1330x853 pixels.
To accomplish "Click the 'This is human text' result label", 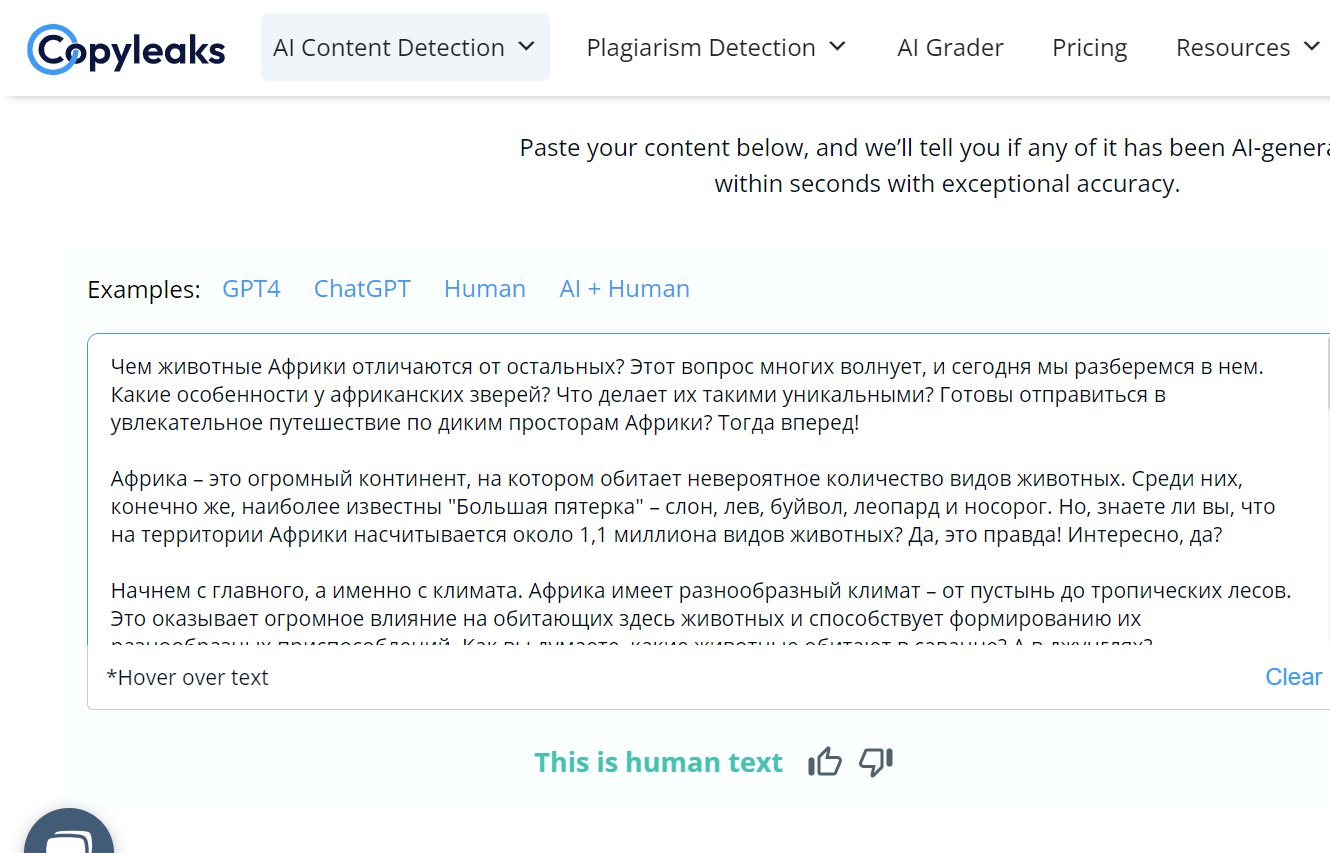I will [x=658, y=761].
